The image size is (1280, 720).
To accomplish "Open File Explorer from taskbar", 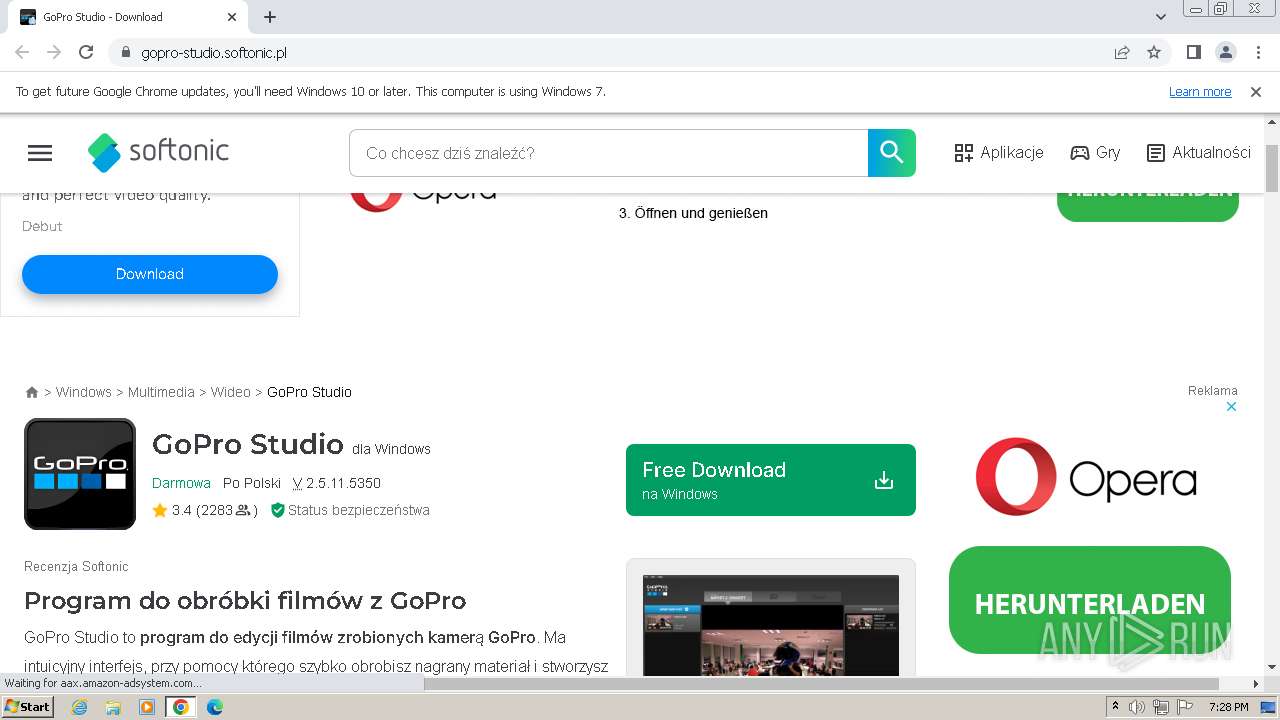I will tap(113, 707).
